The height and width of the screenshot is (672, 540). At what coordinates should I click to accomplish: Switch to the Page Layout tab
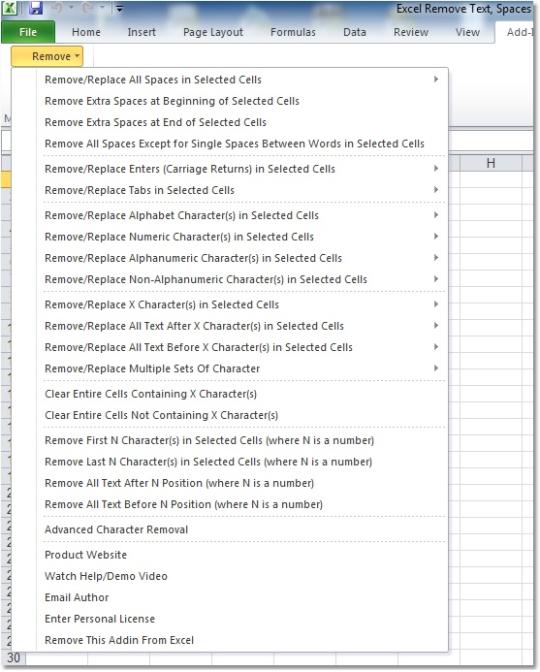pos(213,32)
